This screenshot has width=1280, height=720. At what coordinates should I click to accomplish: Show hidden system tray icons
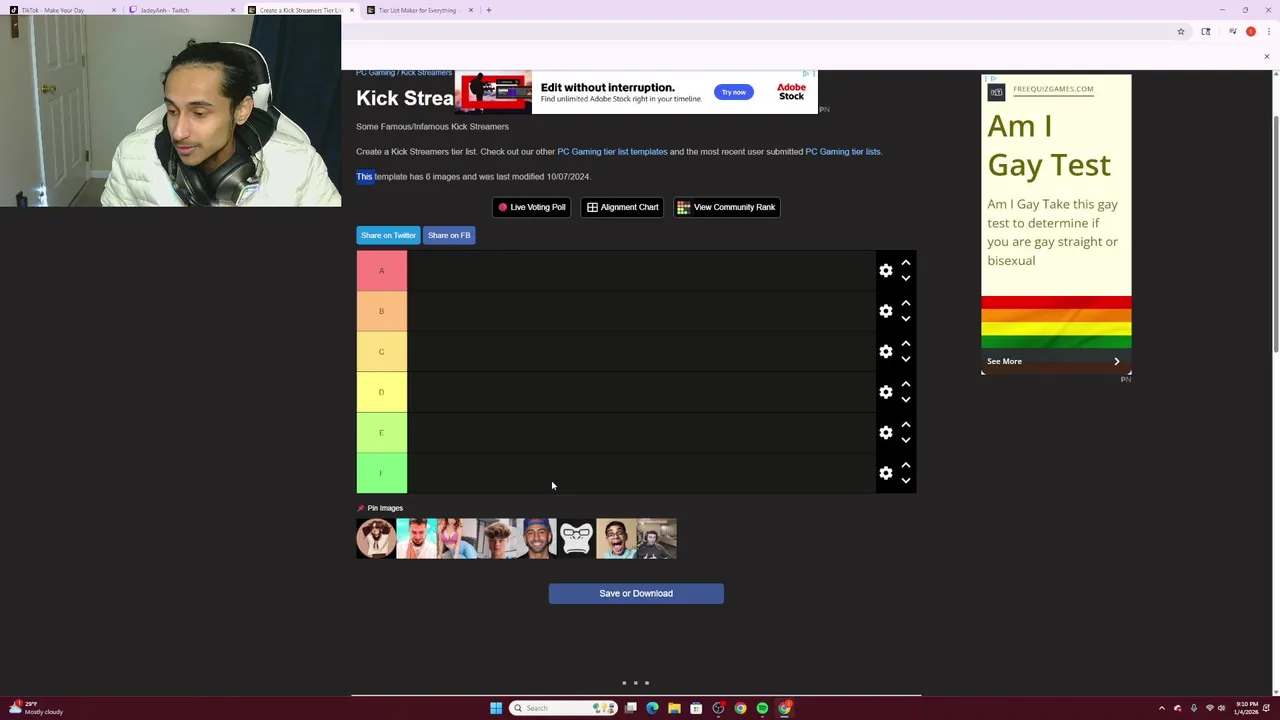[x=1162, y=708]
